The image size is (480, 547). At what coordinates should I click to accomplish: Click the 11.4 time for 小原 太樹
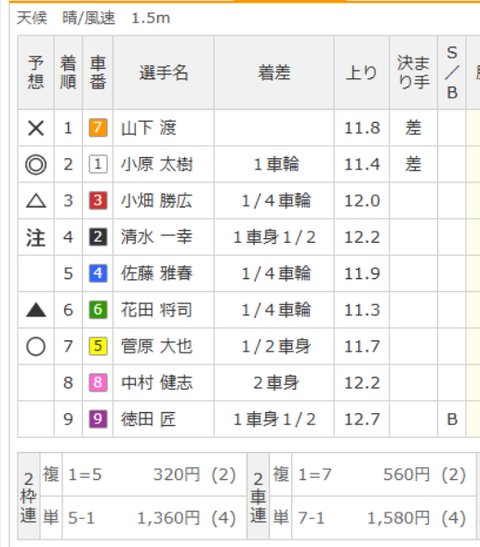click(362, 164)
